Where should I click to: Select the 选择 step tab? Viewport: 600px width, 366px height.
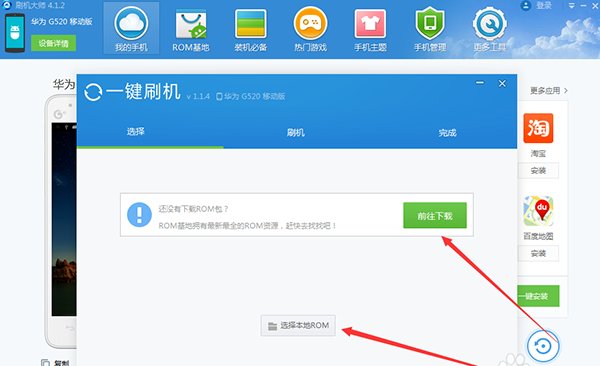tap(135, 132)
